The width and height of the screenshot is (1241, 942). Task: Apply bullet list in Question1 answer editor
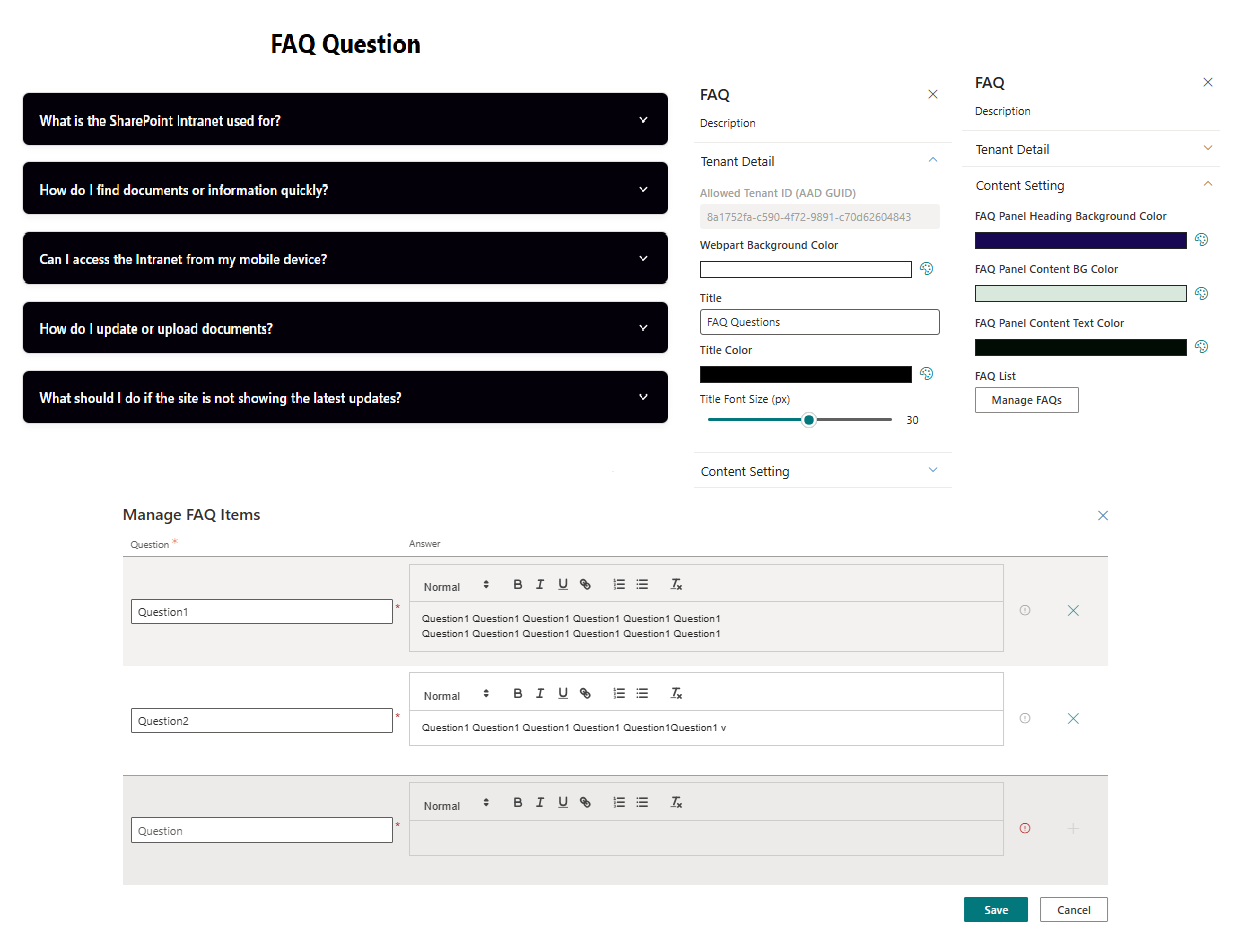pos(642,585)
